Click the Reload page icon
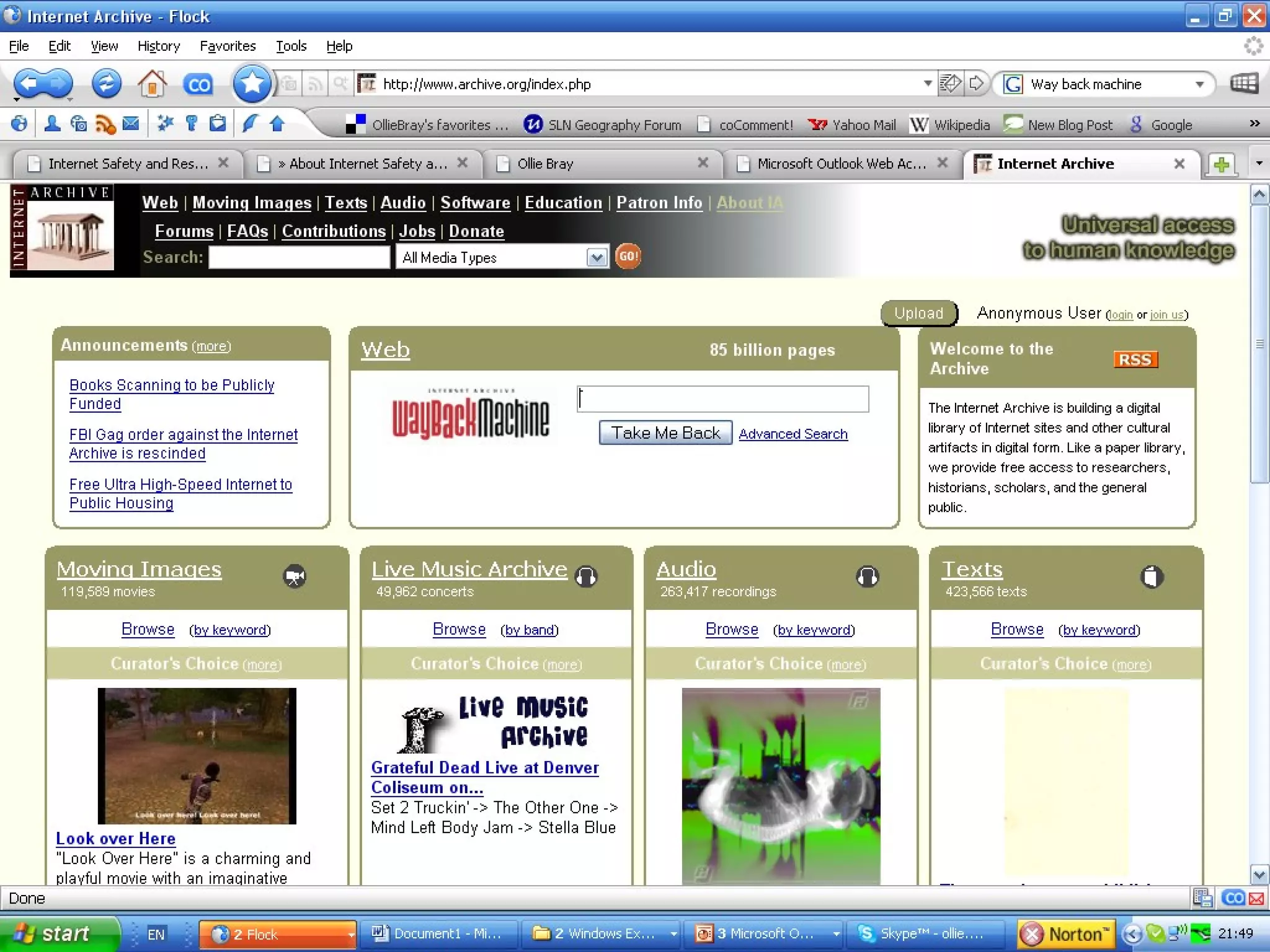Screen dimensions: 1270x952 107,84
